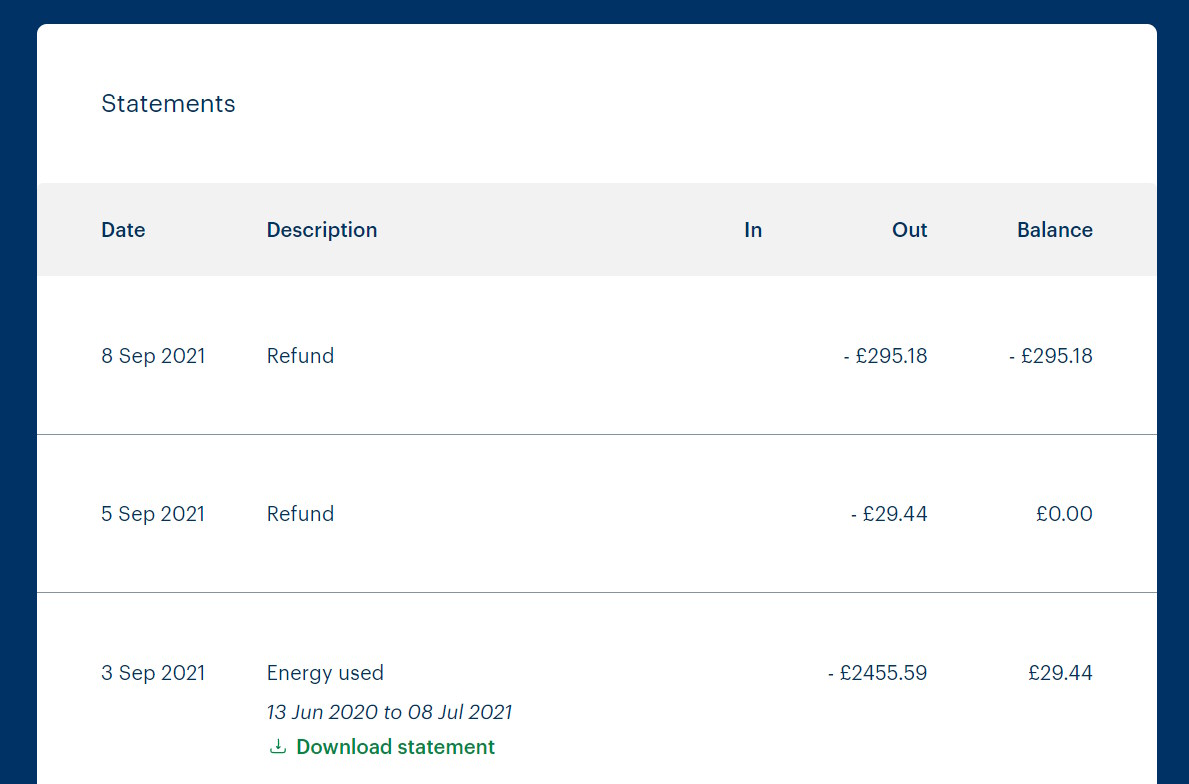The height and width of the screenshot is (784, 1189).
Task: Click the - £2455.59 Out amount
Action: pos(877,673)
